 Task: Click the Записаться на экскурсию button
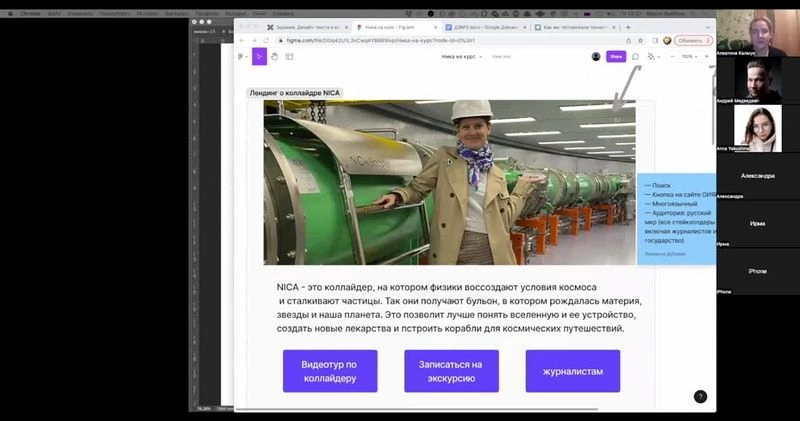click(x=452, y=371)
